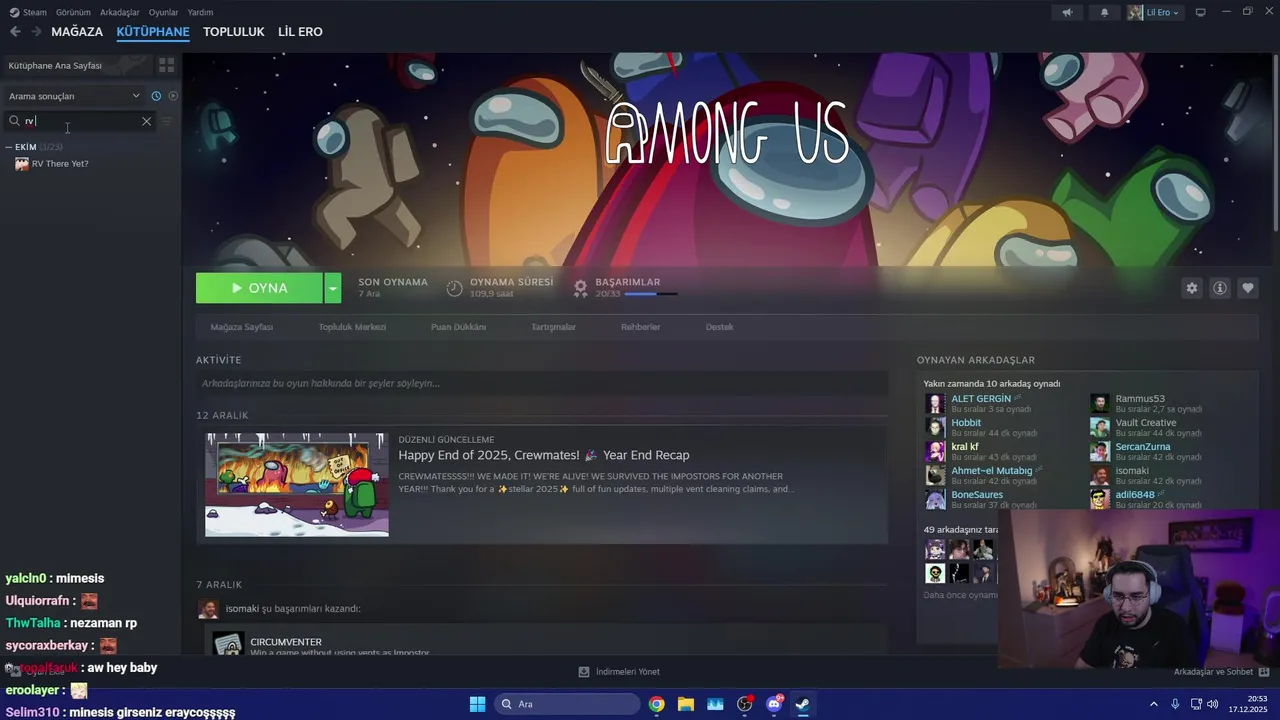Open the Destek link
This screenshot has width=1280, height=720.
coord(719,327)
